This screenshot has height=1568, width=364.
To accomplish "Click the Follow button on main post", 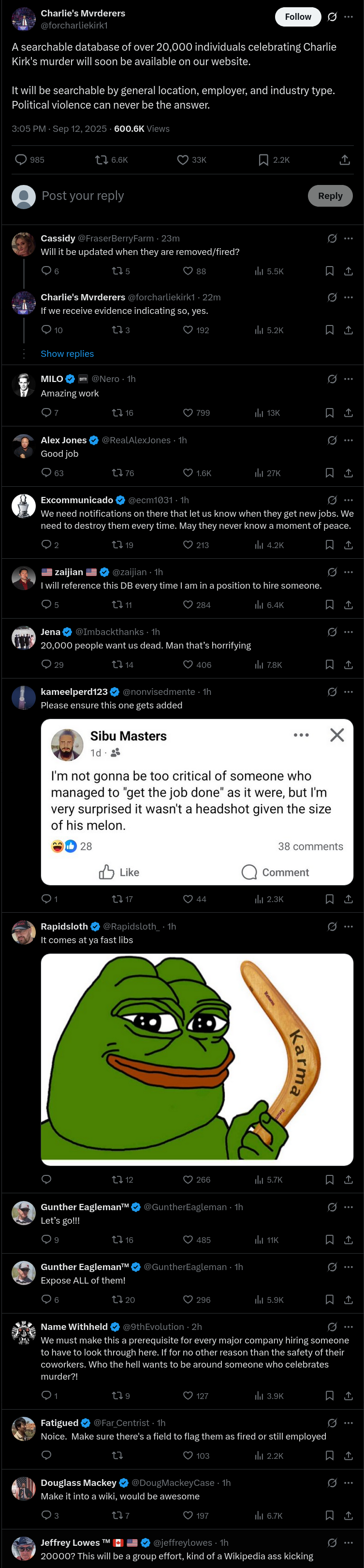I will click(298, 16).
